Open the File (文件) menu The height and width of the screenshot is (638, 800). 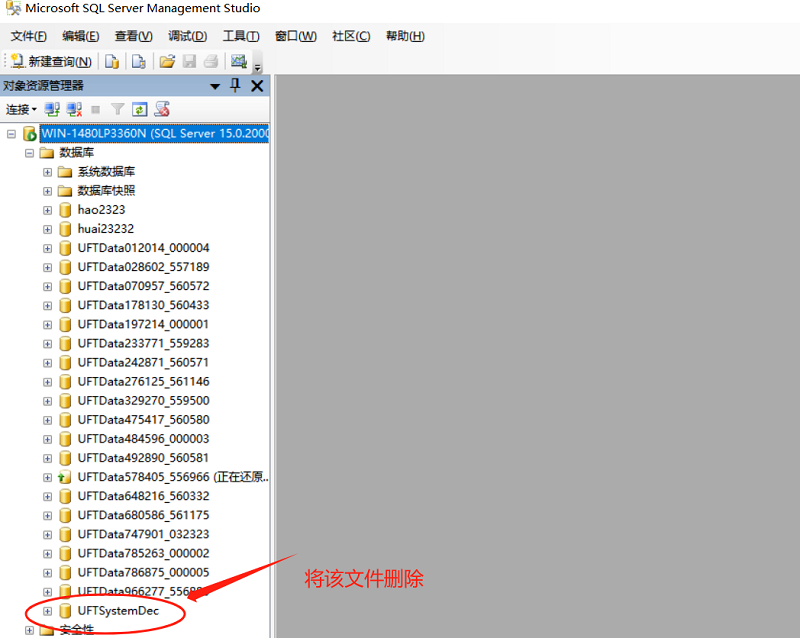29,36
